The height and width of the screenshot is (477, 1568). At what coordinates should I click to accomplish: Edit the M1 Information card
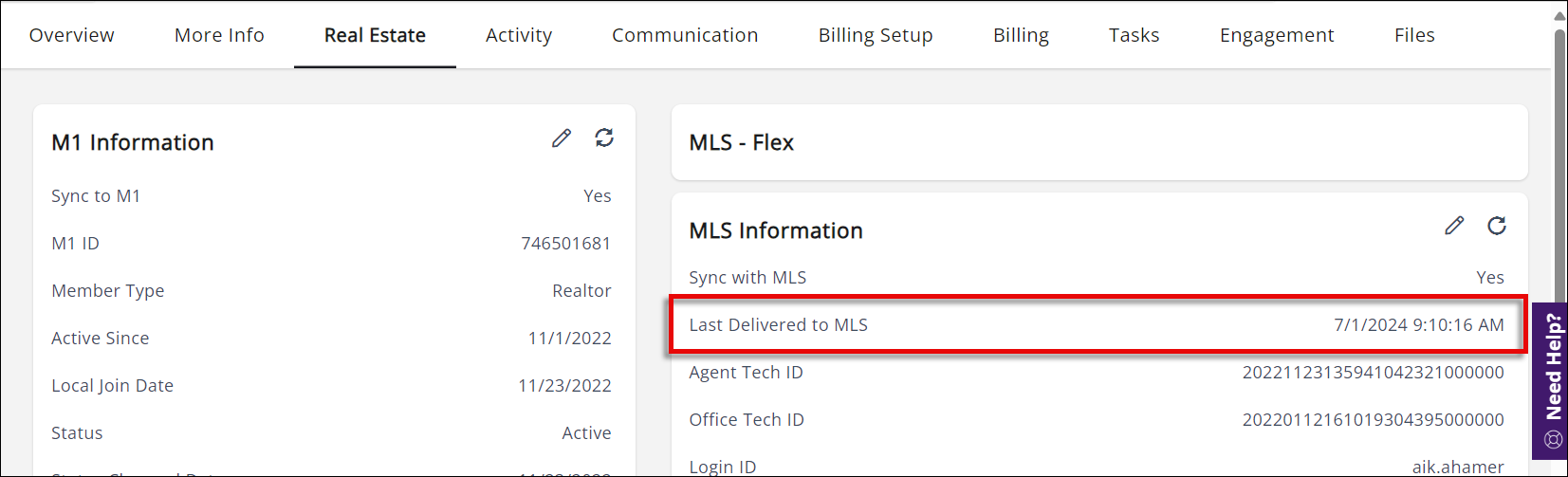(562, 138)
